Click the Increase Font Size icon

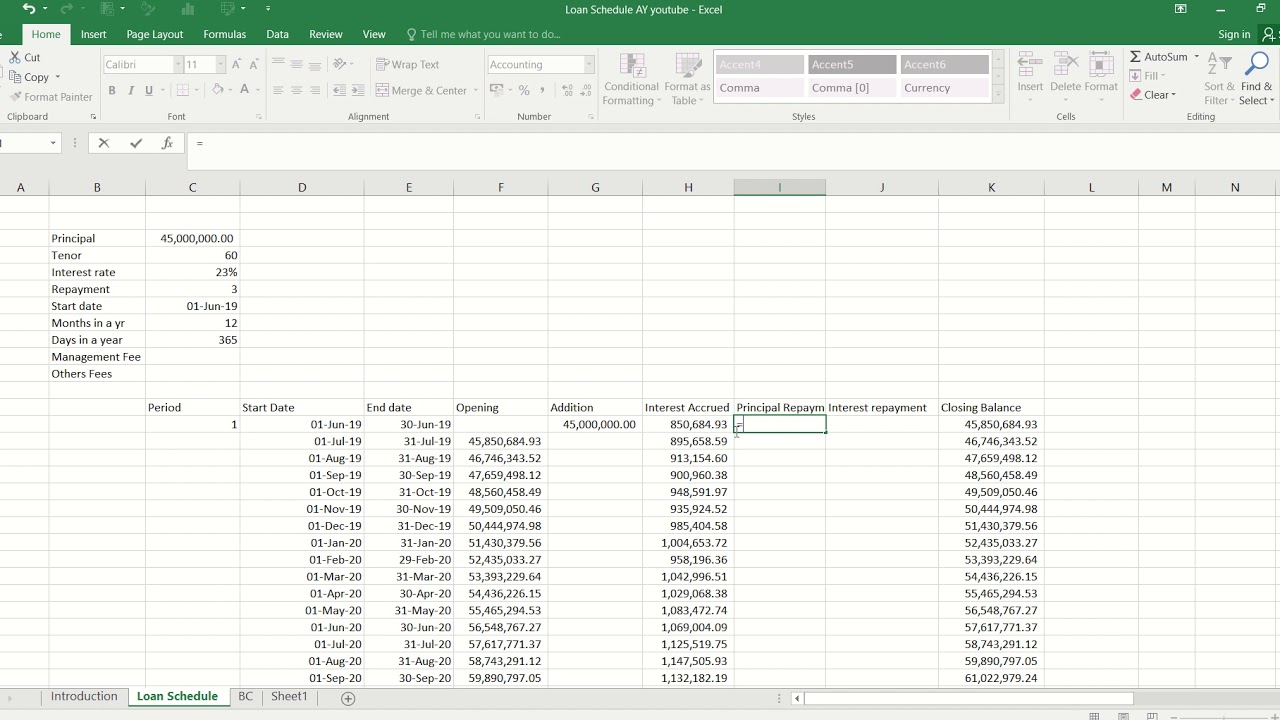236,64
